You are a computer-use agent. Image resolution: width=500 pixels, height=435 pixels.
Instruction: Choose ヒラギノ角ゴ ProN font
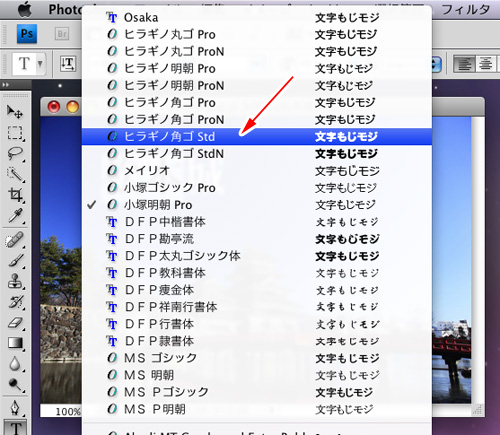click(257, 119)
